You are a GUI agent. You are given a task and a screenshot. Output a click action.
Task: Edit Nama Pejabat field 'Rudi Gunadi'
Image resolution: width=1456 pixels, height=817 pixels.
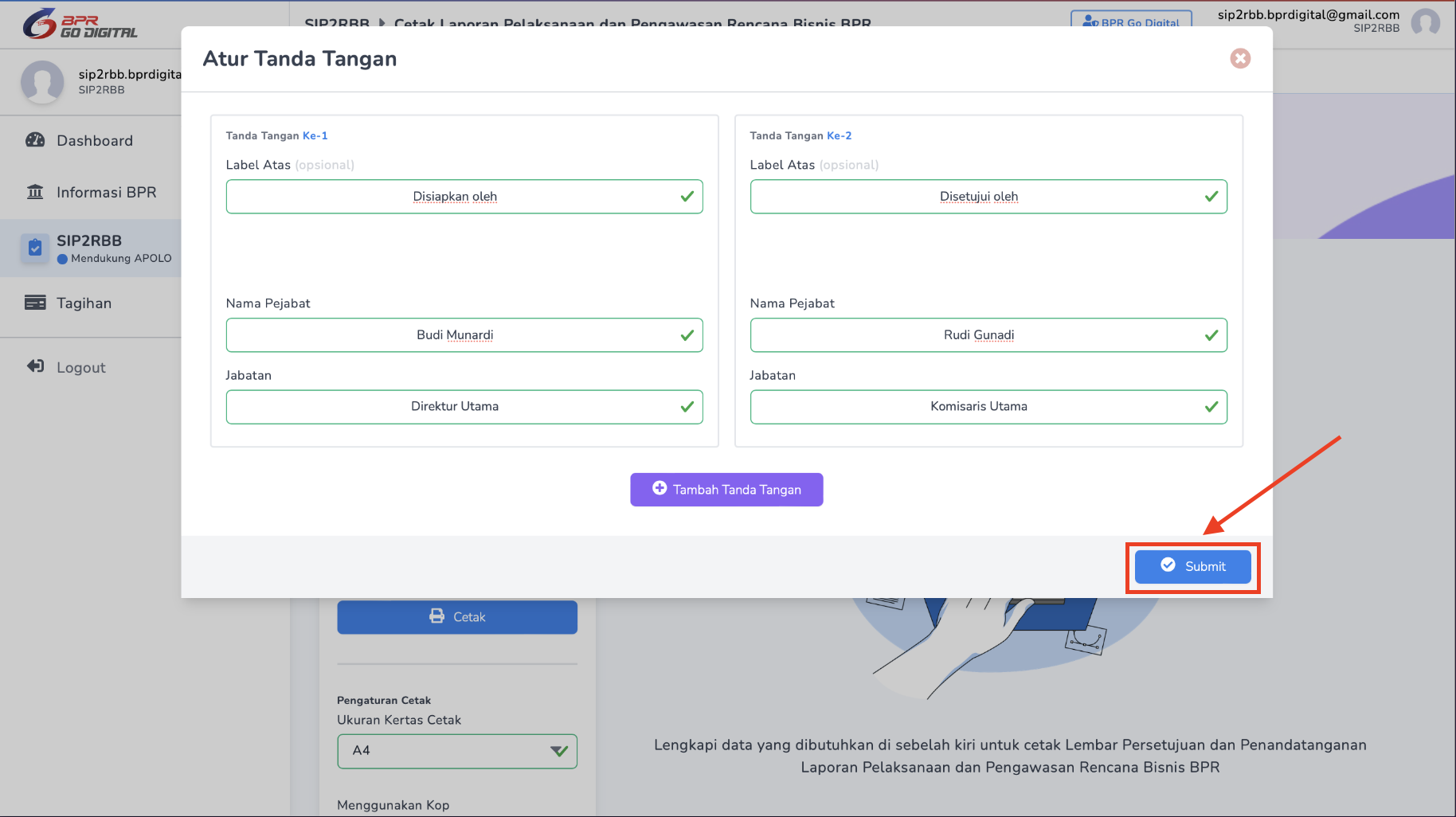coord(988,335)
